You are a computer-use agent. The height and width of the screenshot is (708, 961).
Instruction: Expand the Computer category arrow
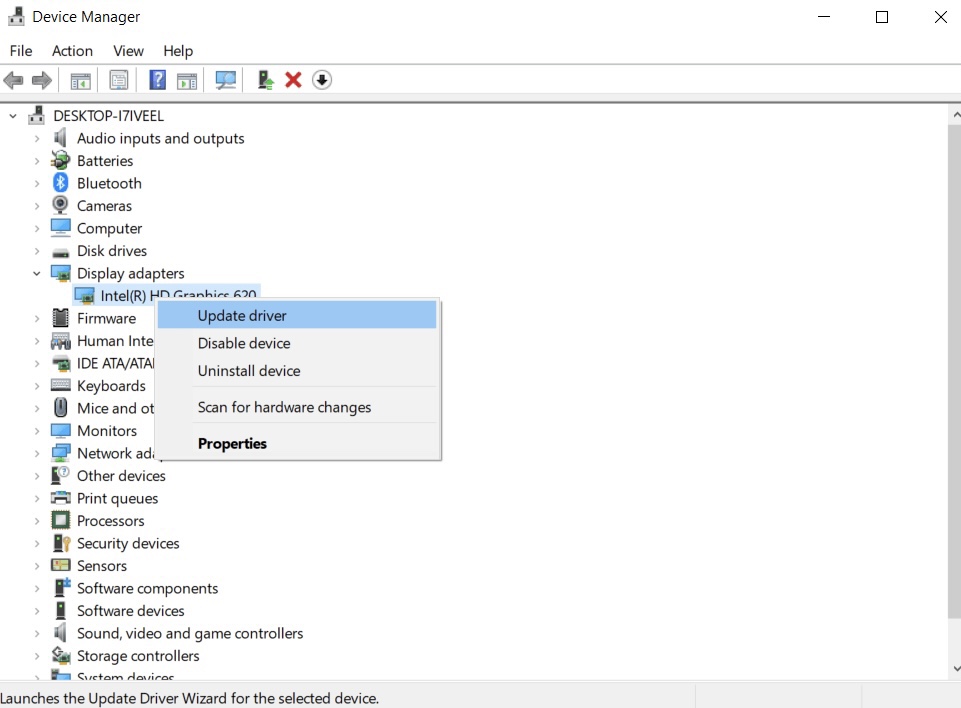[x=37, y=228]
